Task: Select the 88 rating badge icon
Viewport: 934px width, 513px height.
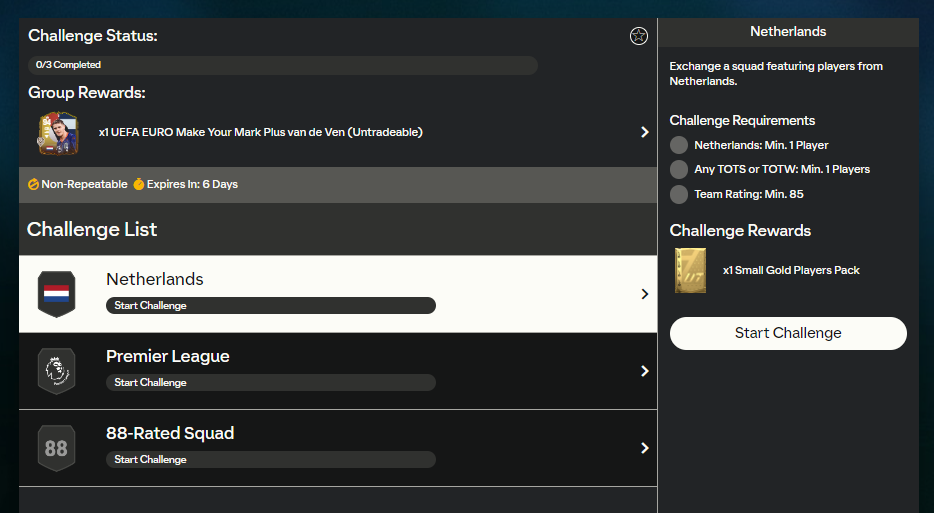Action: tap(57, 448)
